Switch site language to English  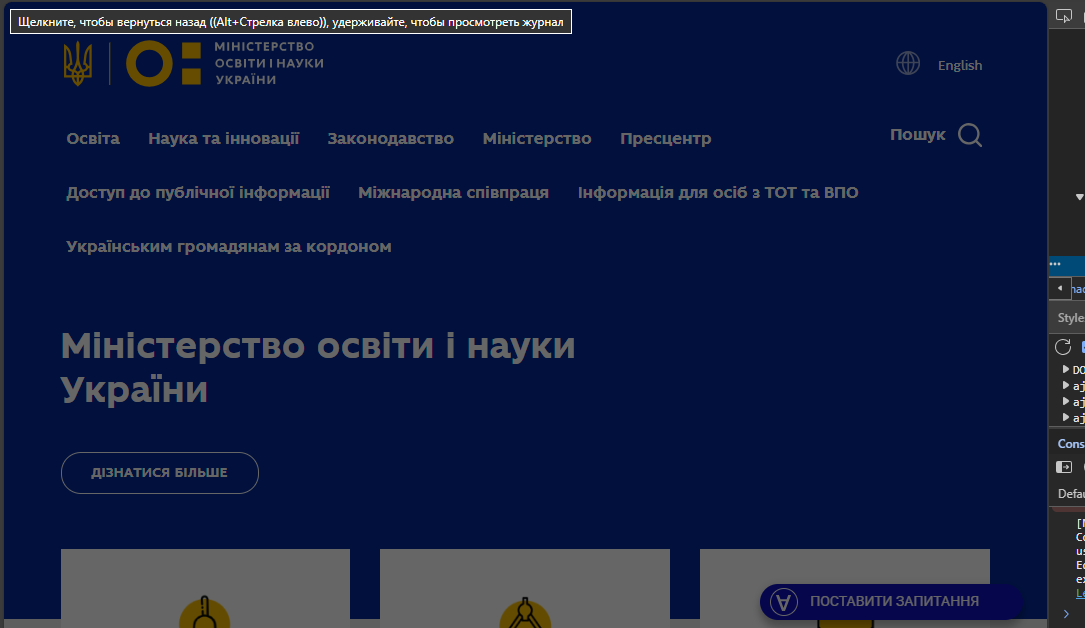click(960, 65)
